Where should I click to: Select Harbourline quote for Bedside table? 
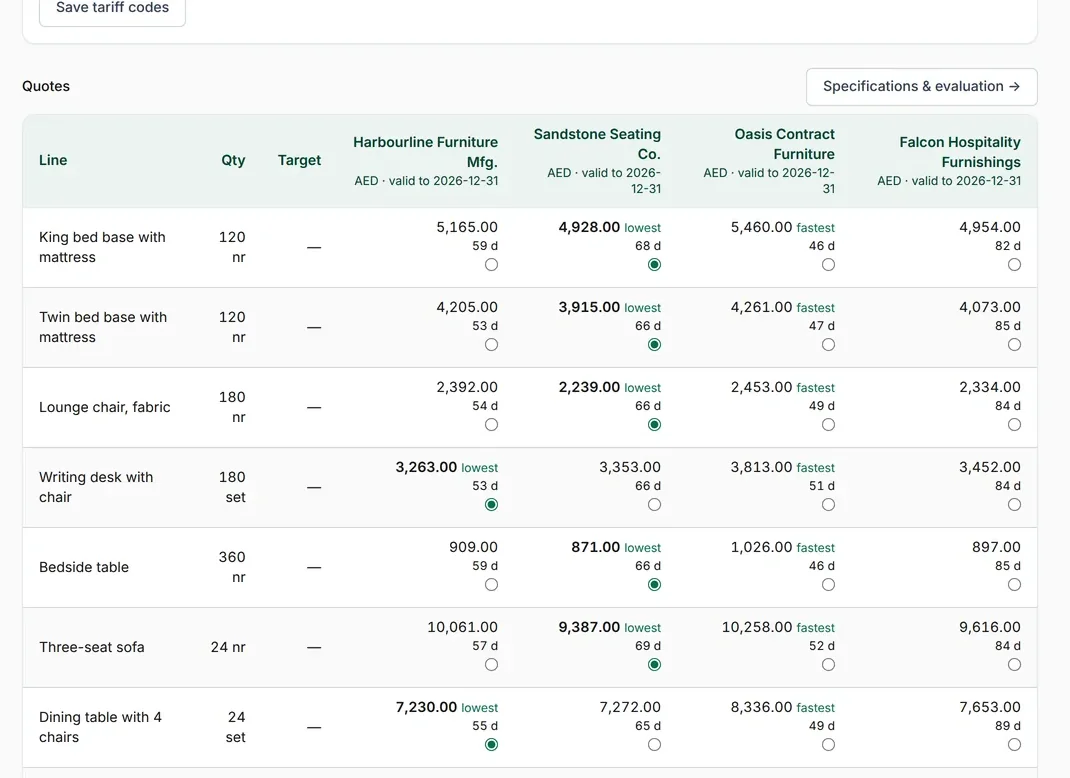491,584
